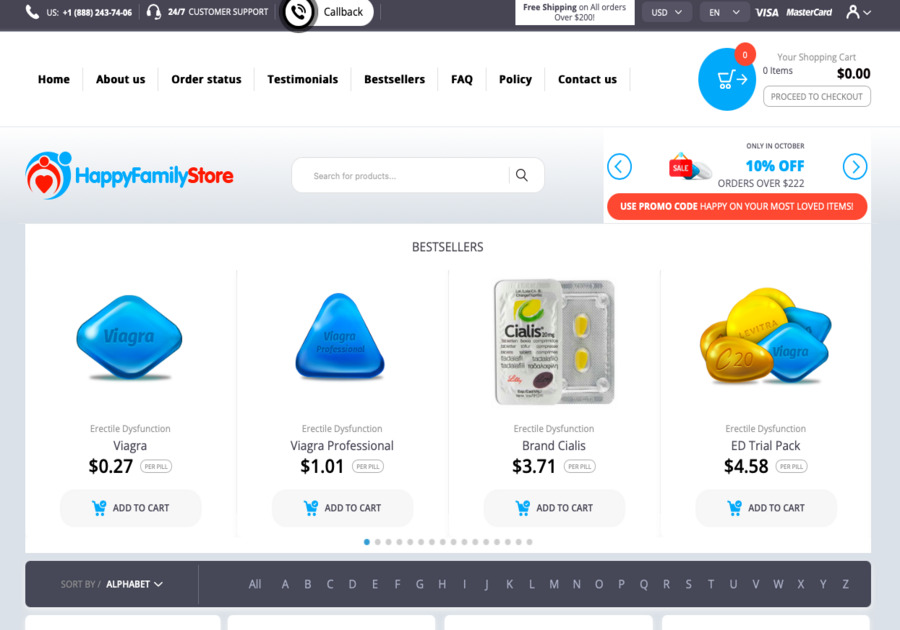Screen dimensions: 900x630
Task: Filter products by letter M
Action: point(554,584)
